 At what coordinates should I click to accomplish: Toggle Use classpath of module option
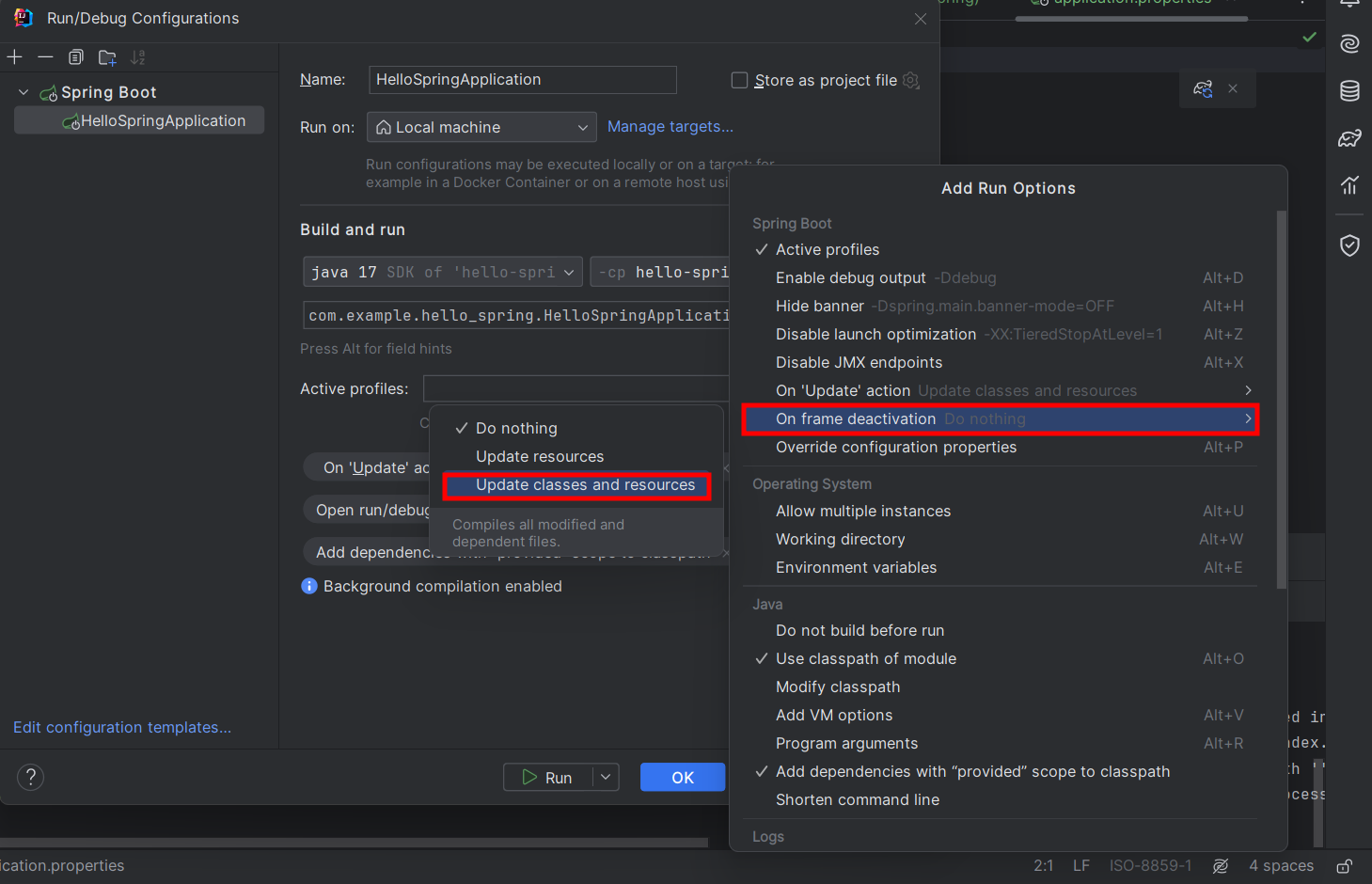click(x=1001, y=658)
